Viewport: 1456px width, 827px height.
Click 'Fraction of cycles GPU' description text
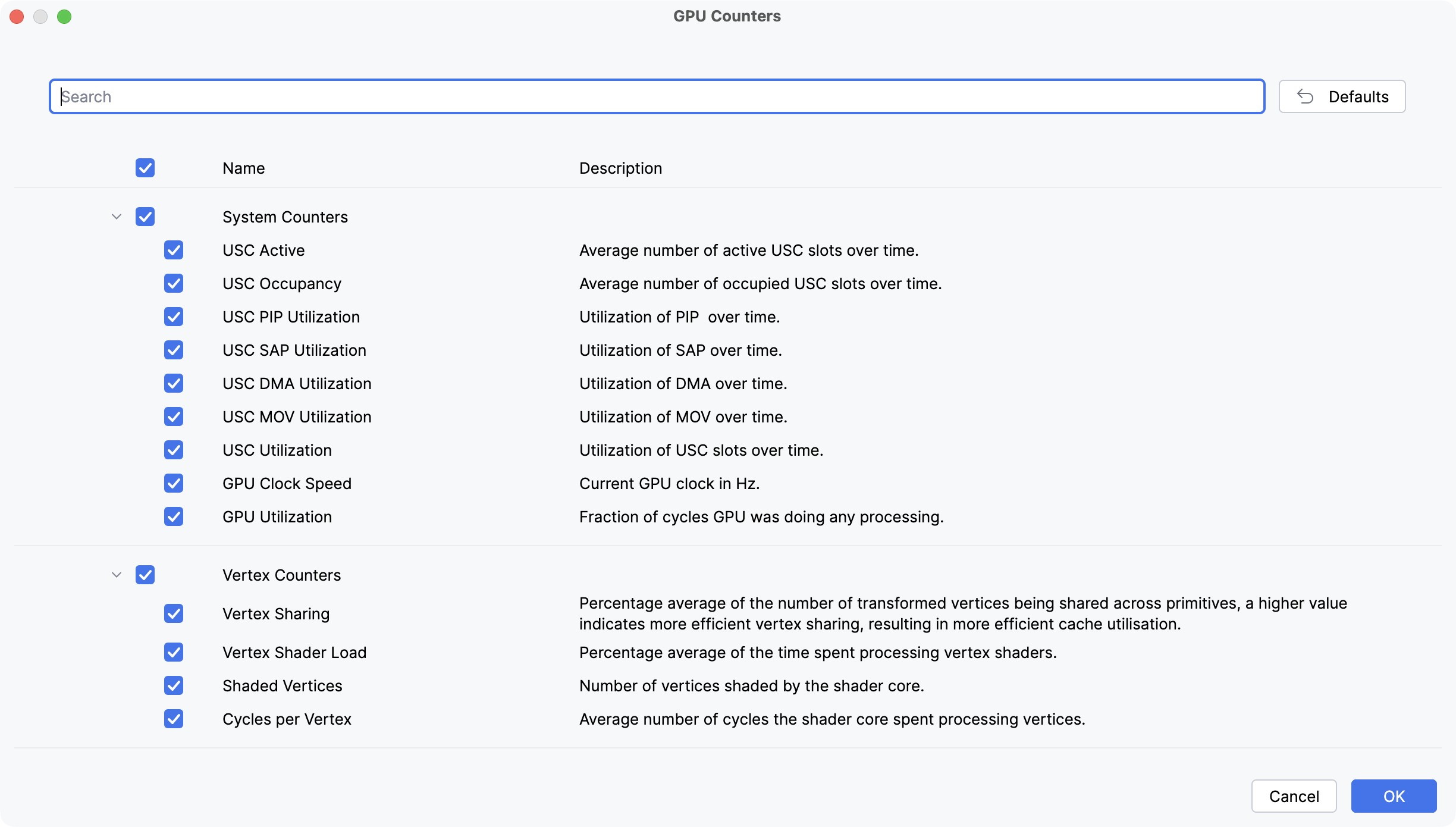[x=761, y=517]
